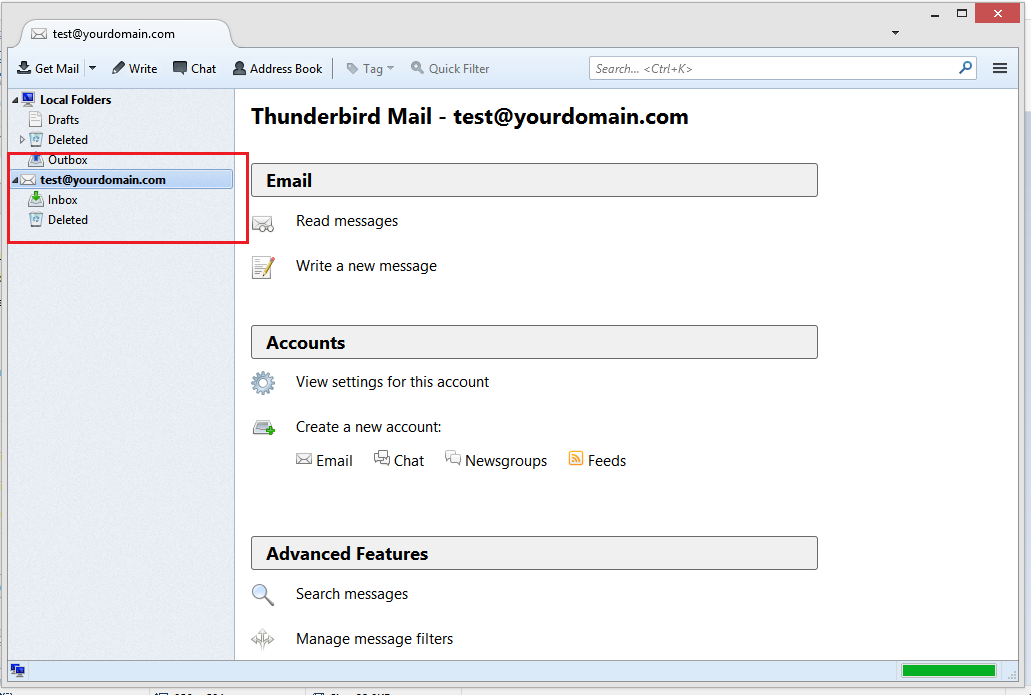Click the orange Feeds RSS icon

click(x=576, y=458)
